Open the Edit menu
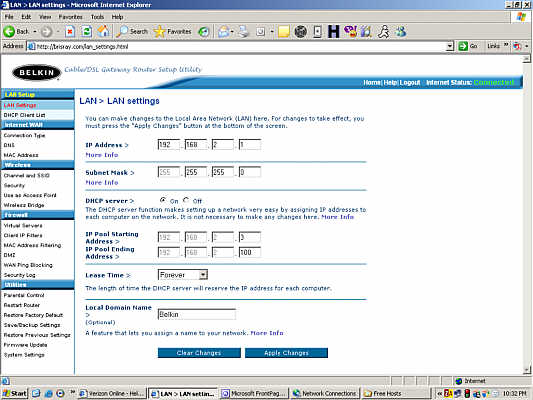533x400 pixels. click(26, 17)
